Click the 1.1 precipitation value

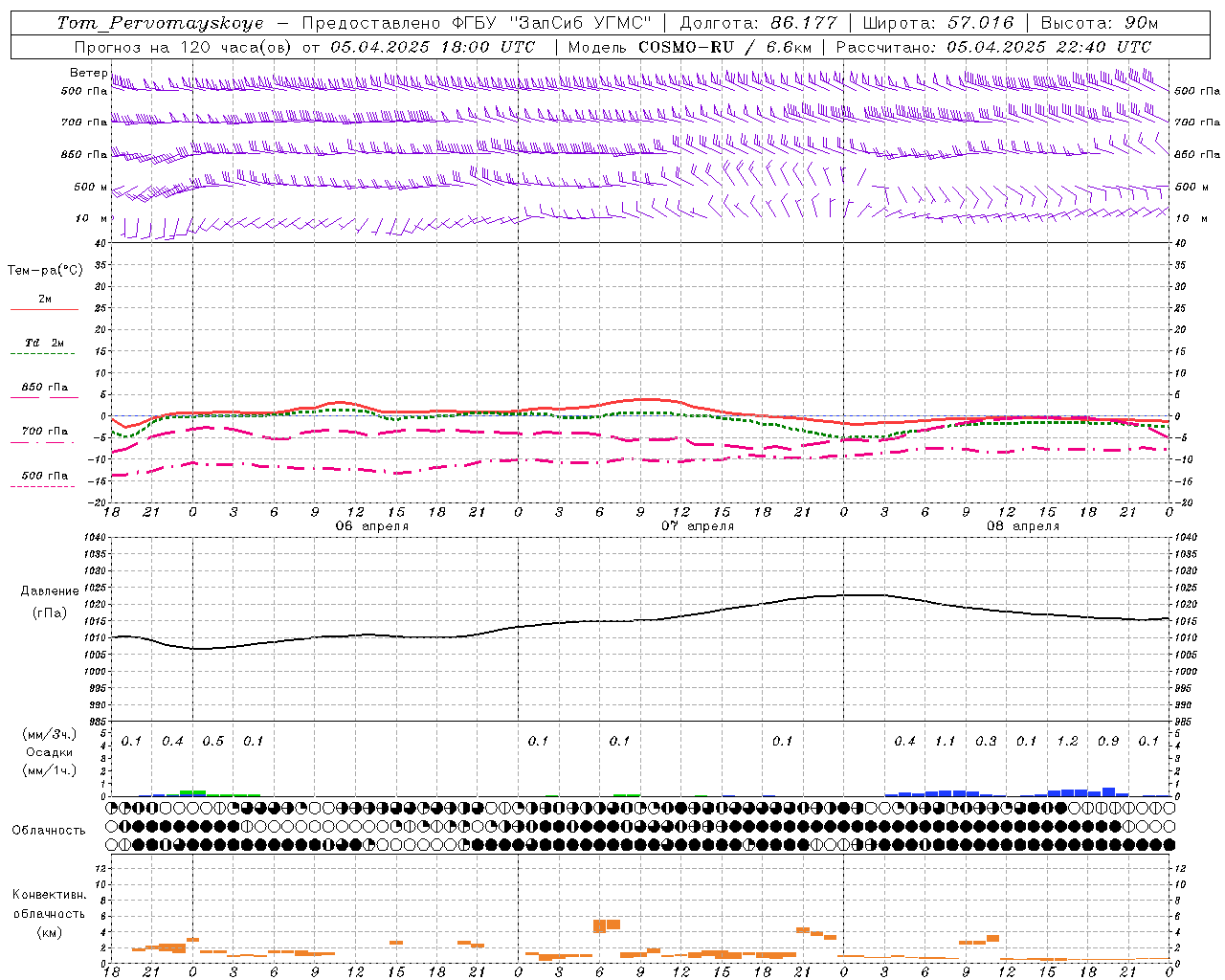pyautogui.click(x=945, y=742)
